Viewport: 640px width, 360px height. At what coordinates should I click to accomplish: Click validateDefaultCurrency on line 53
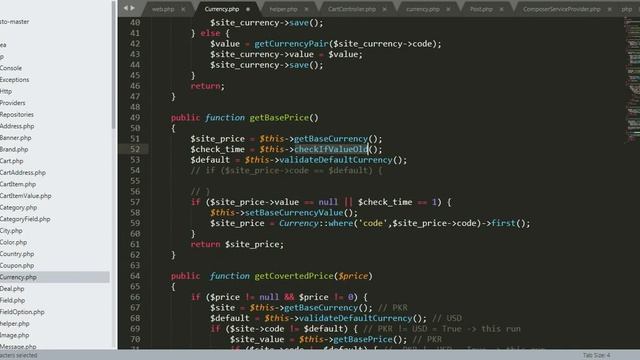(336, 160)
